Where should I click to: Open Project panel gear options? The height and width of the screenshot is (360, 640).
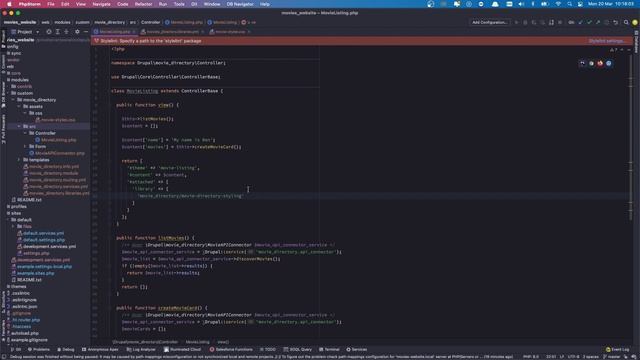tap(77, 31)
